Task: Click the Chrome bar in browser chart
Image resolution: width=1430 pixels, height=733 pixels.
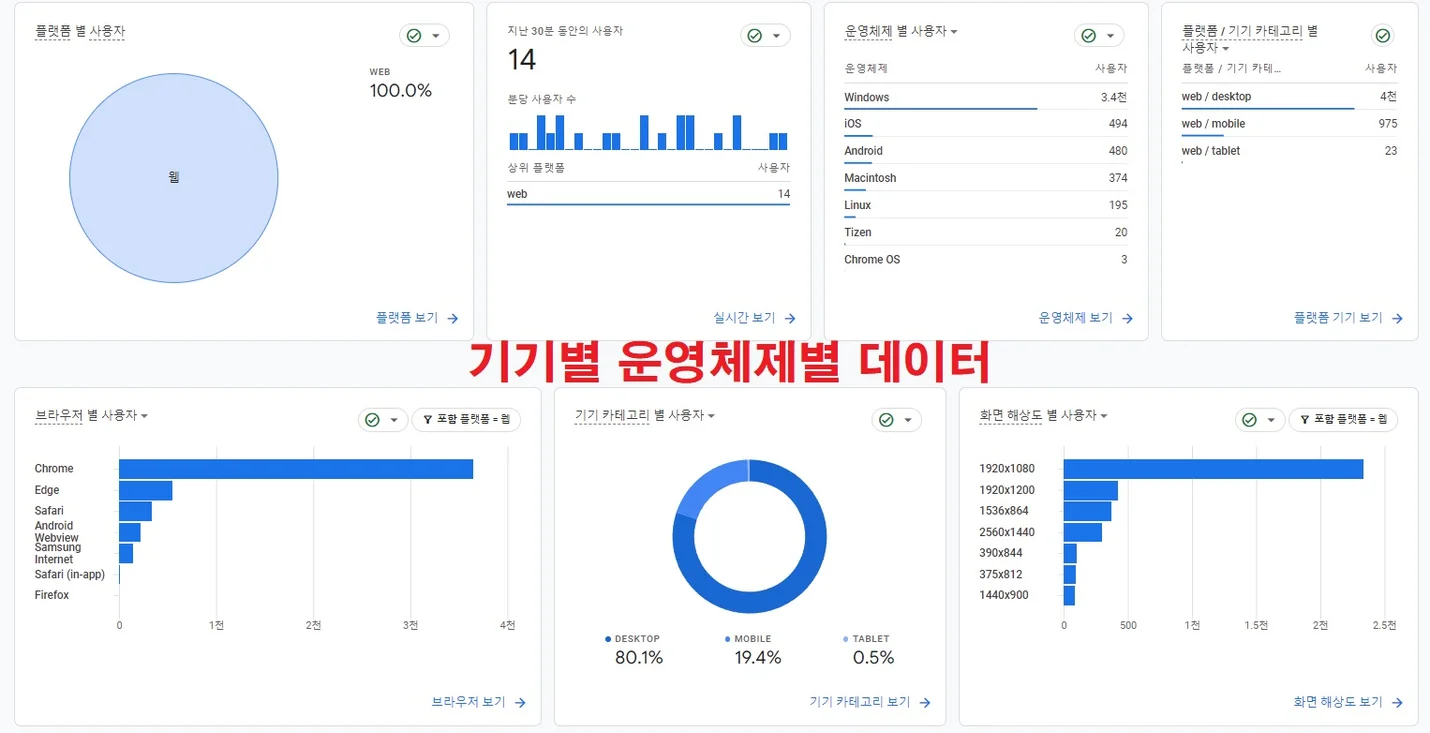Action: [296, 469]
